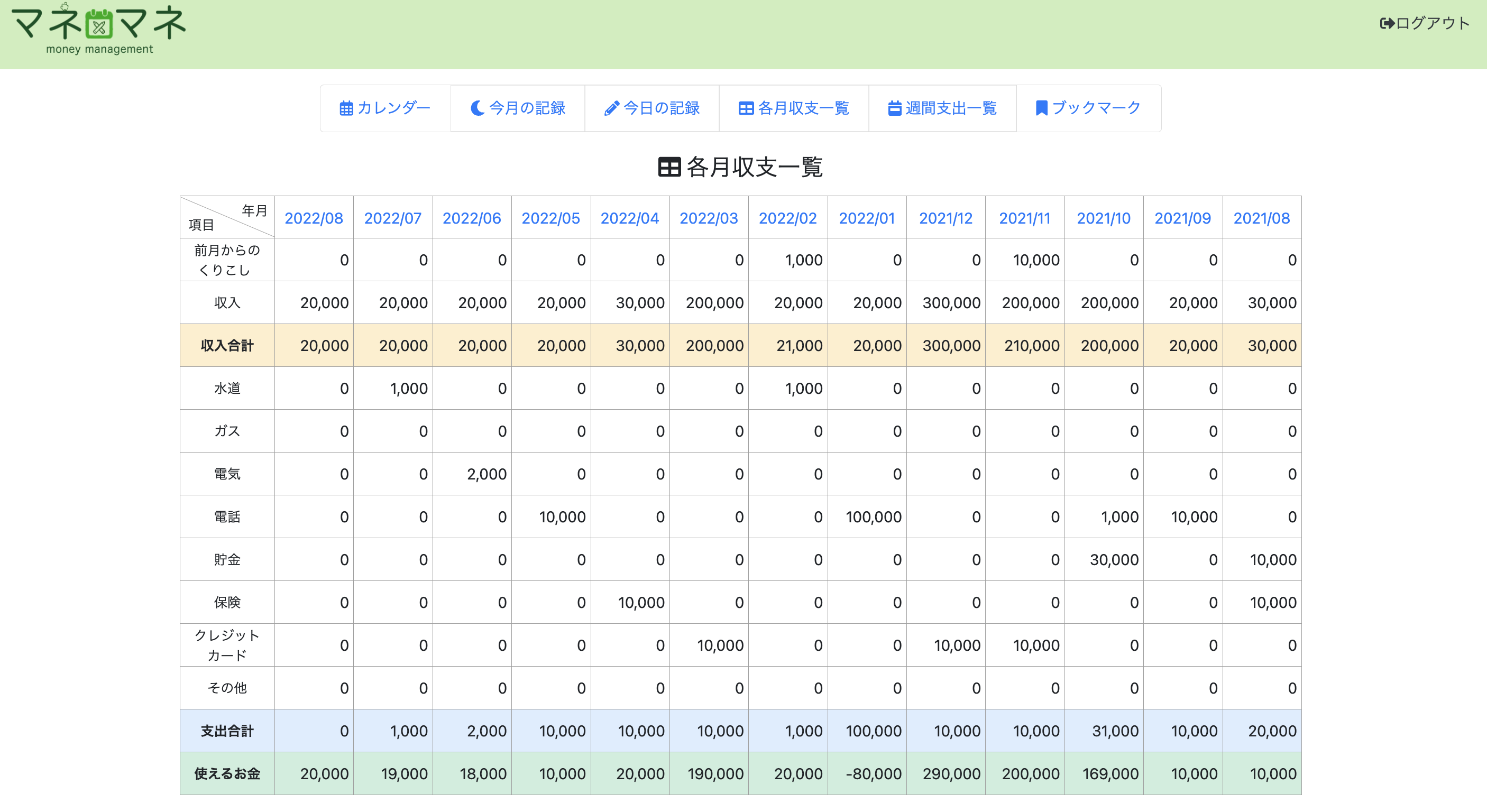Open the ブックマーク tab
This screenshot has width=1487, height=812.
[1089, 108]
